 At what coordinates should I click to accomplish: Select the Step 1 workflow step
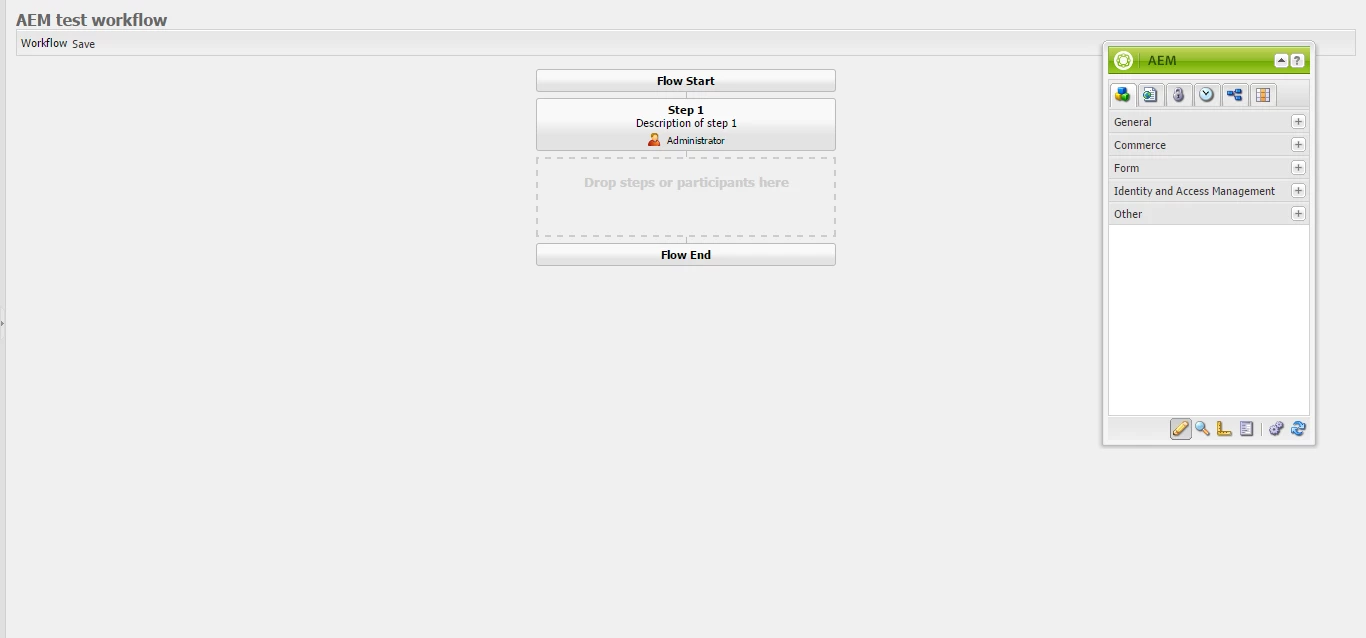(686, 124)
